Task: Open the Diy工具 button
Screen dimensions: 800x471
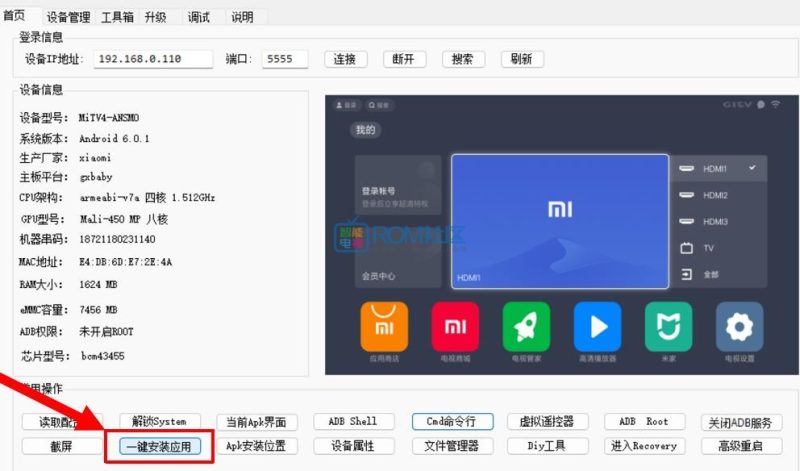Action: (x=547, y=446)
